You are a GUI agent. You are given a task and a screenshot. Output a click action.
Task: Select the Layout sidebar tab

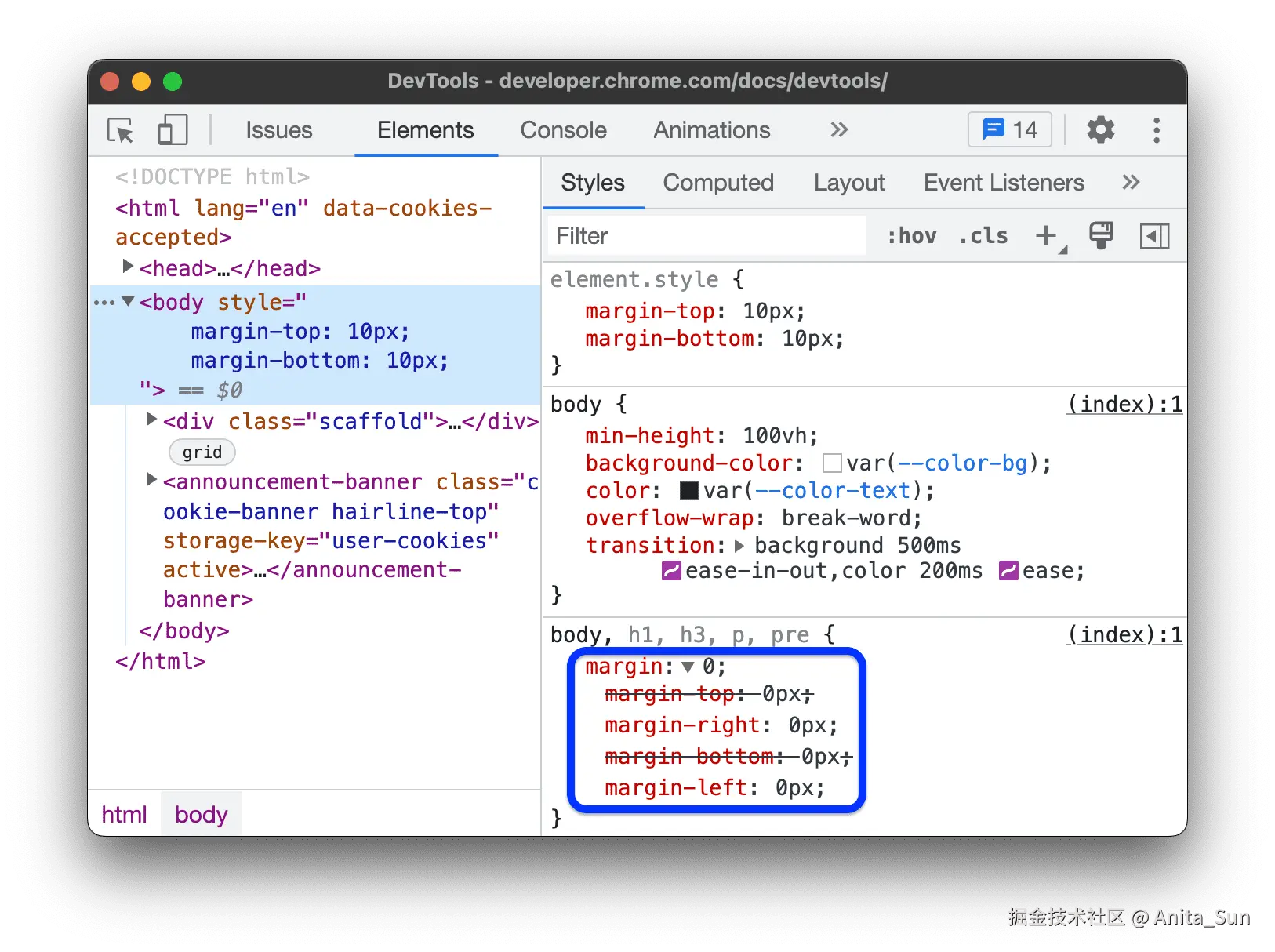[x=849, y=183]
